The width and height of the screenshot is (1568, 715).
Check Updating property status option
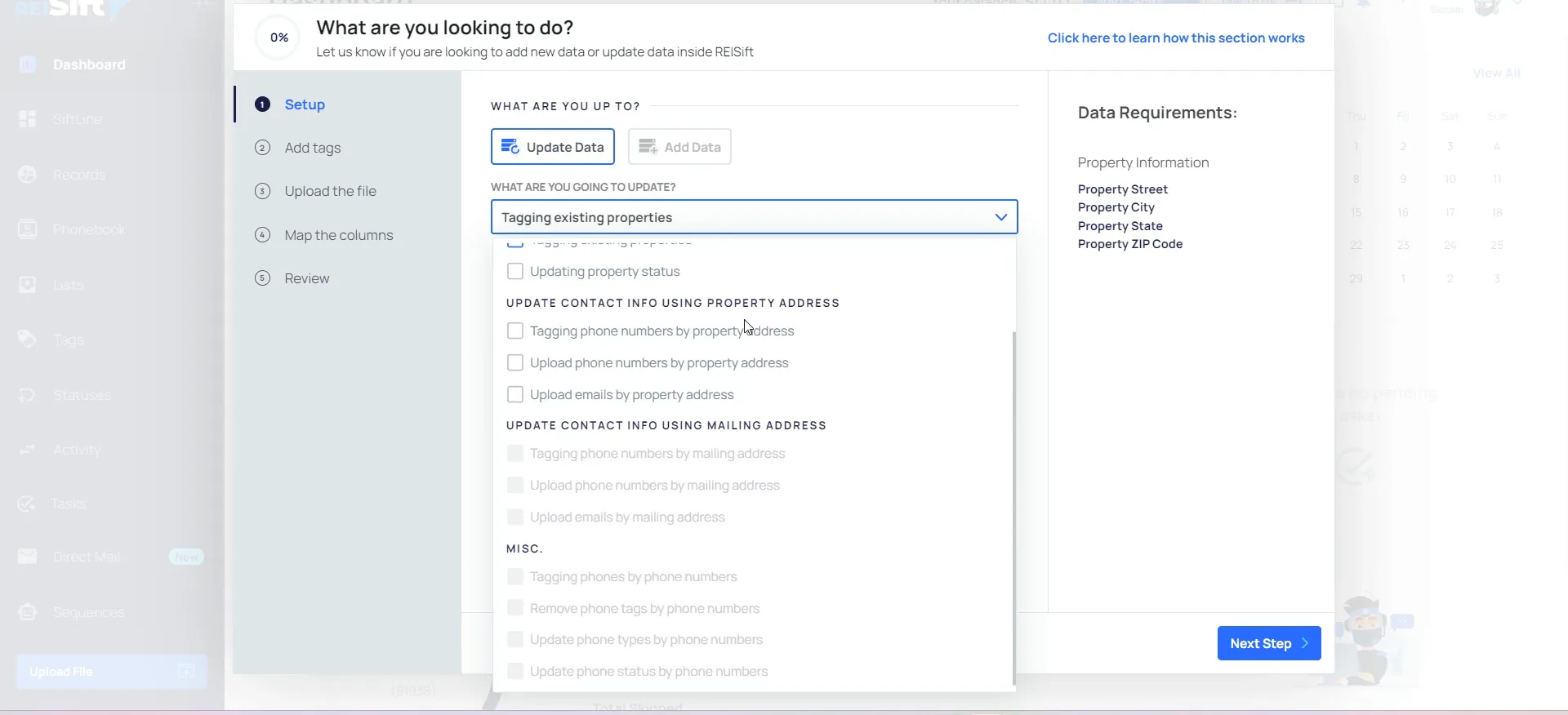coord(515,271)
